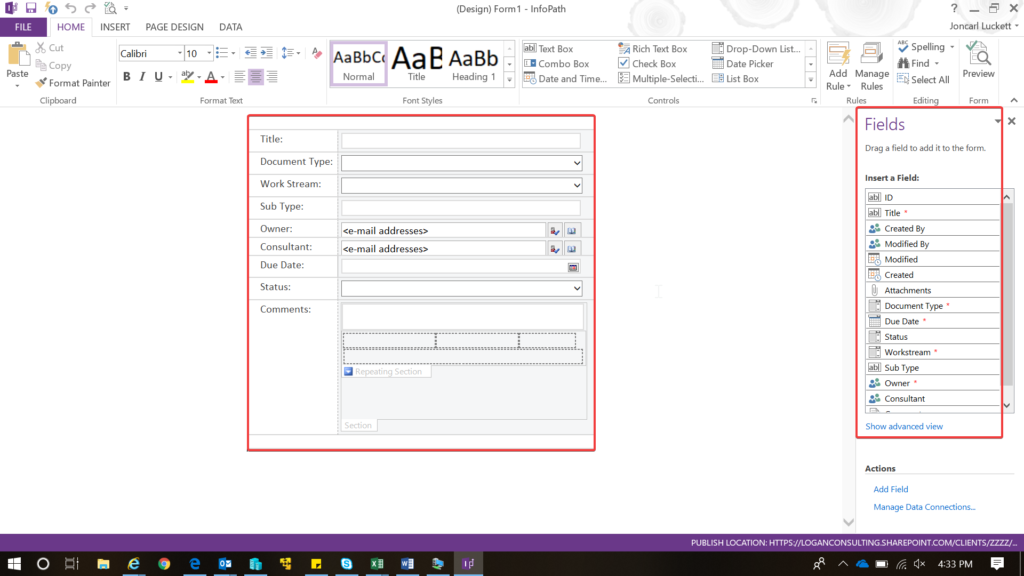Image resolution: width=1024 pixels, height=576 pixels.
Task: Align text left
Action: coord(240,76)
